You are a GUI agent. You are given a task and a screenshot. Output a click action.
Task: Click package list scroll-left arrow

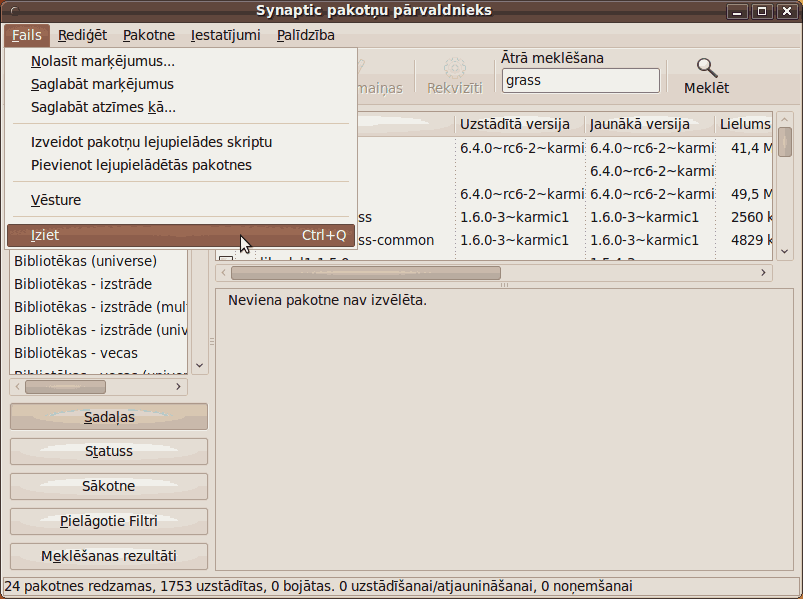click(x=223, y=273)
